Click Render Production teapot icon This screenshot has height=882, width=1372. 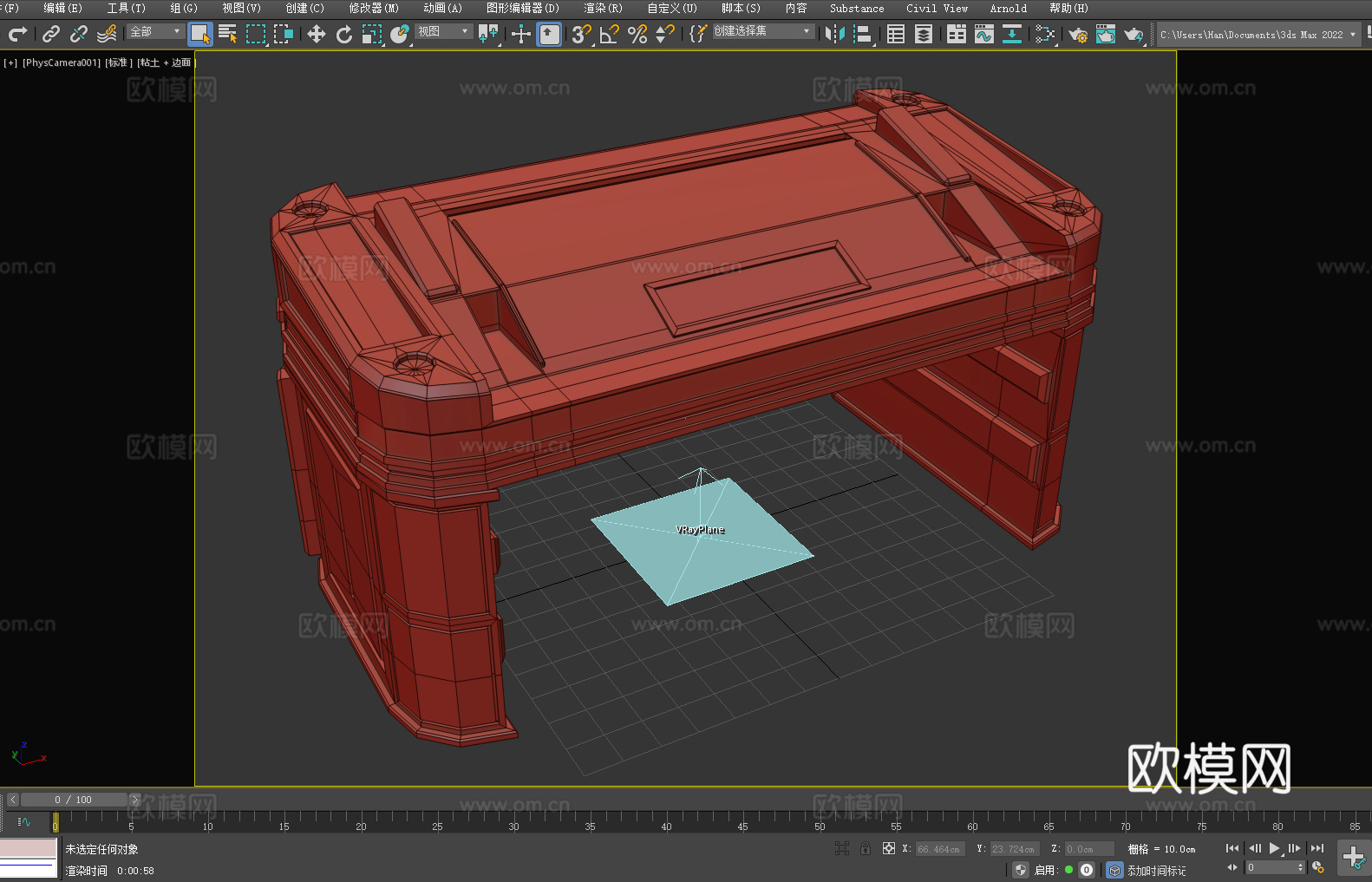pos(1134,34)
